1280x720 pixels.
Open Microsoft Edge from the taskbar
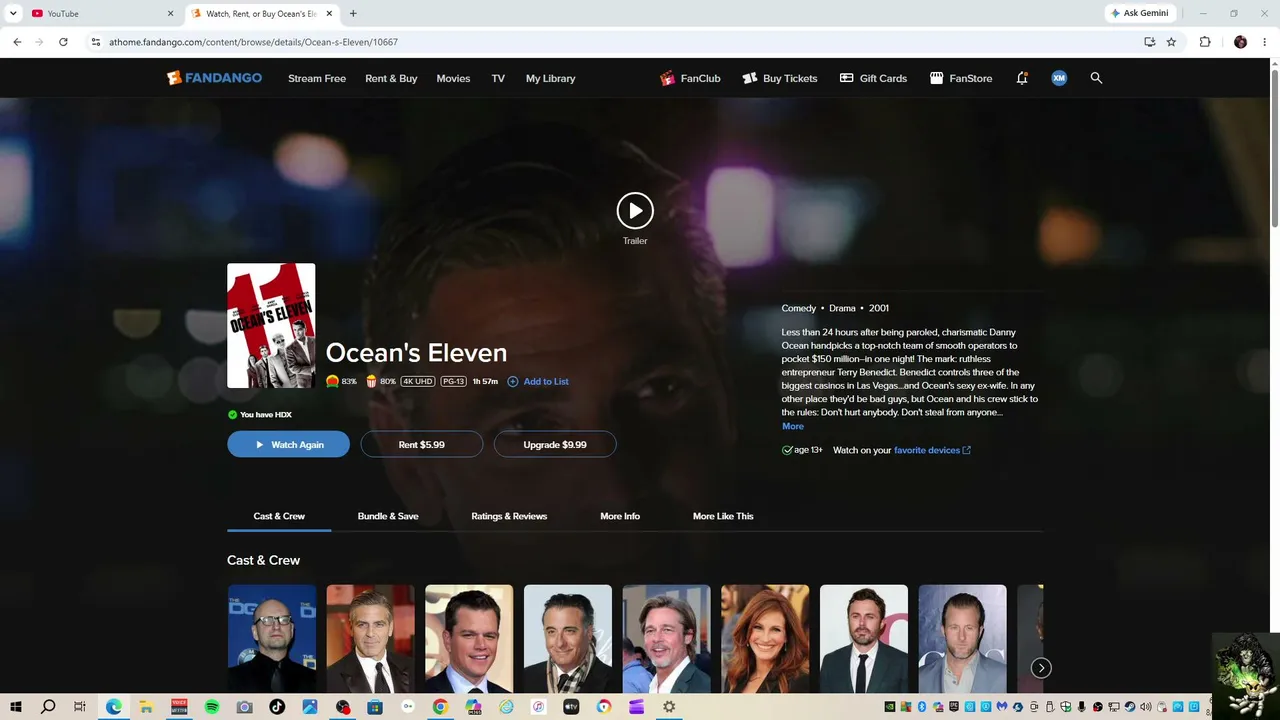(114, 707)
